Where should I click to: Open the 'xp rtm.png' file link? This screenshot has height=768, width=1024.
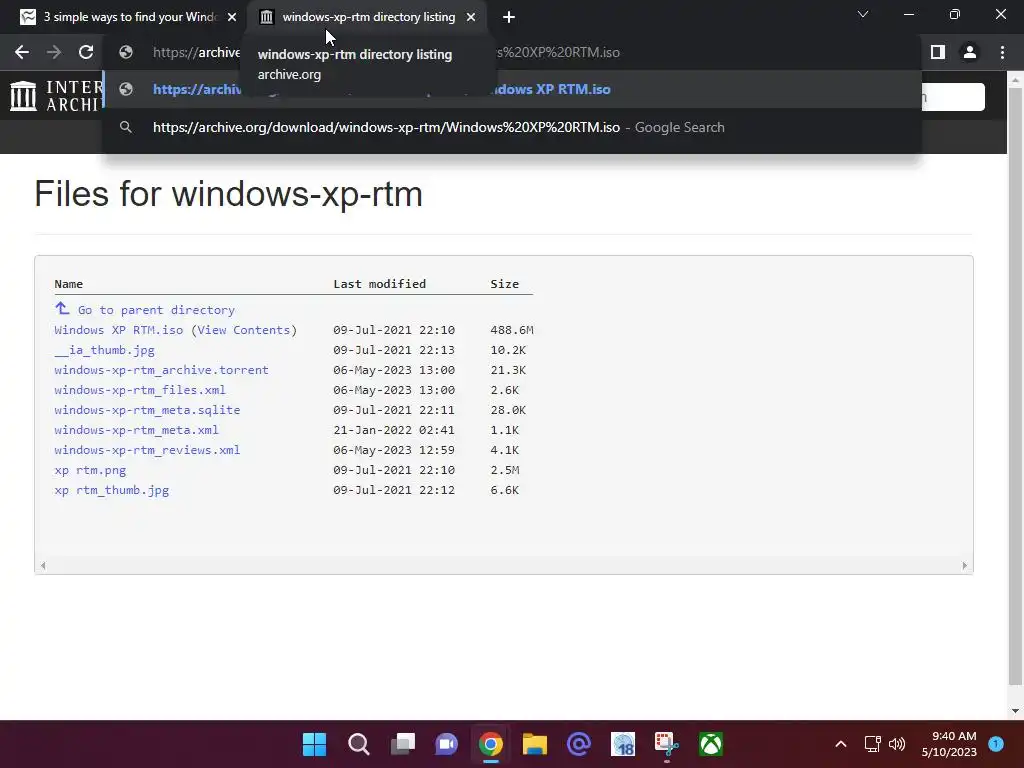[x=90, y=470]
